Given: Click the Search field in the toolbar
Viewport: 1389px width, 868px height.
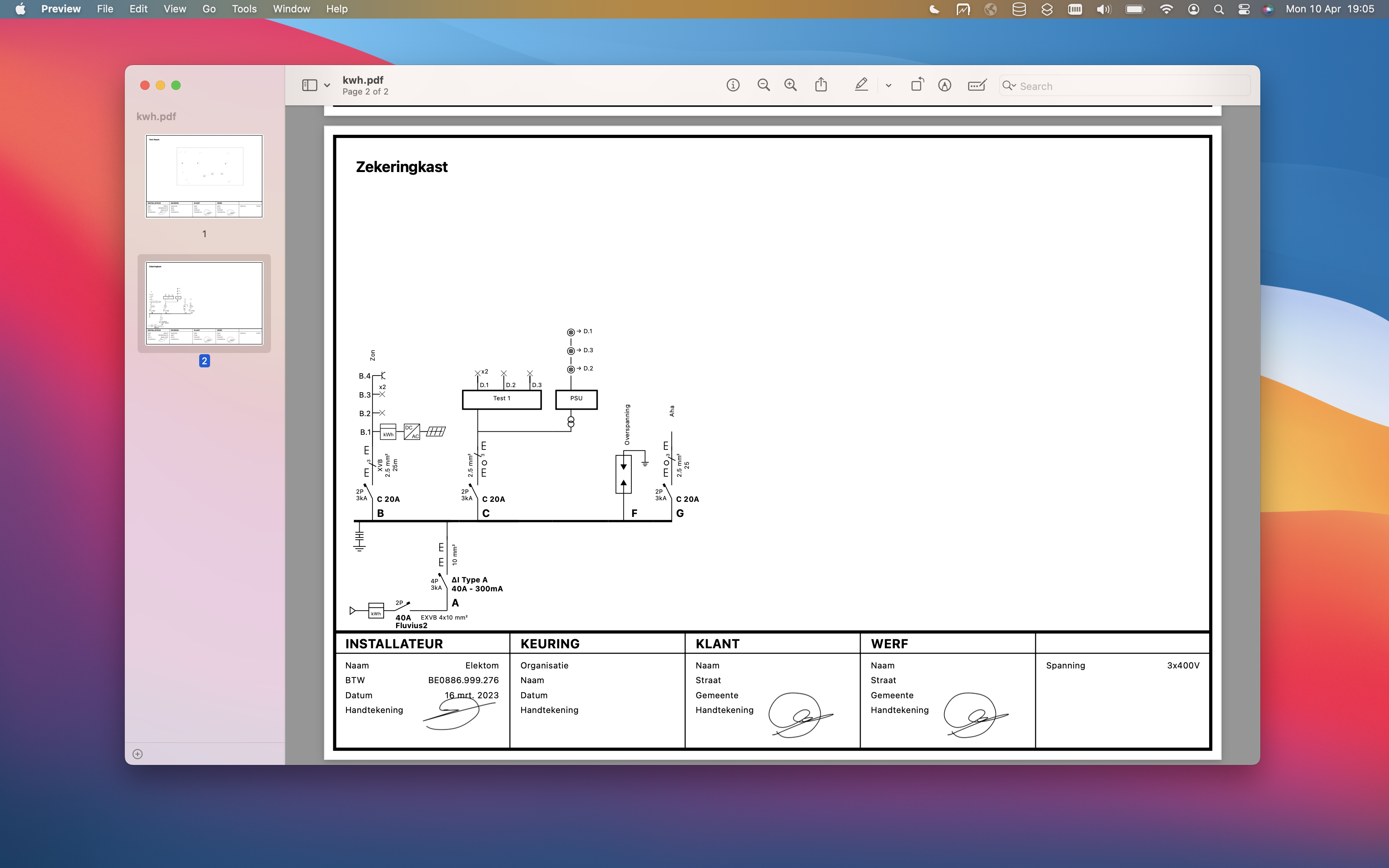Looking at the screenshot, I should click(x=1124, y=86).
